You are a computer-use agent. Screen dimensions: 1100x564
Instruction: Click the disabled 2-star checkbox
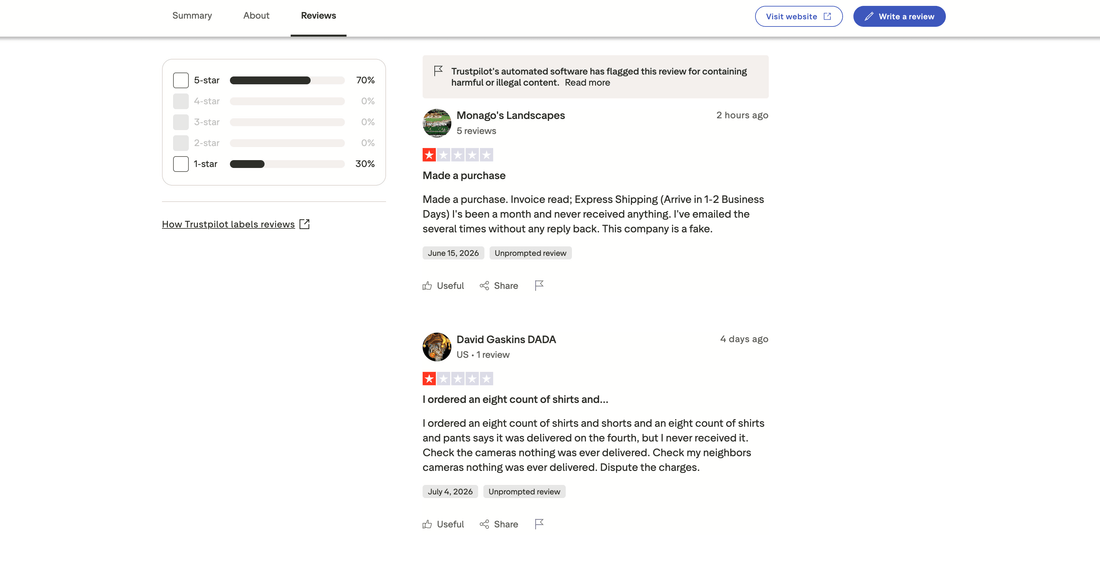point(181,143)
